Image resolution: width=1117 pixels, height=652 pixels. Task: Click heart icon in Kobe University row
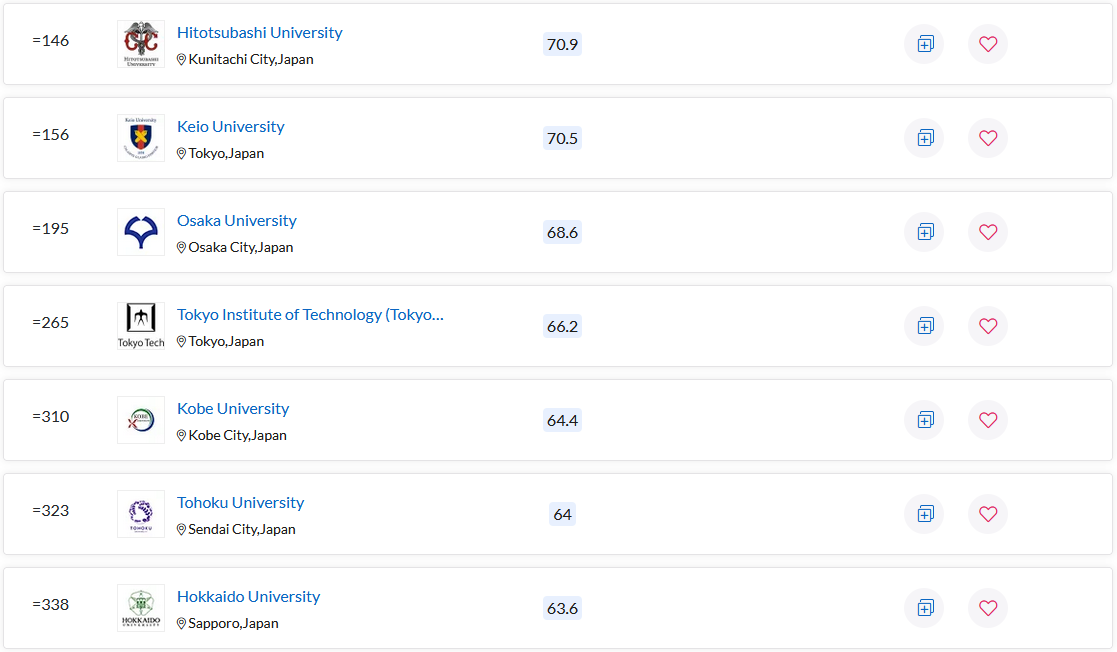(988, 420)
